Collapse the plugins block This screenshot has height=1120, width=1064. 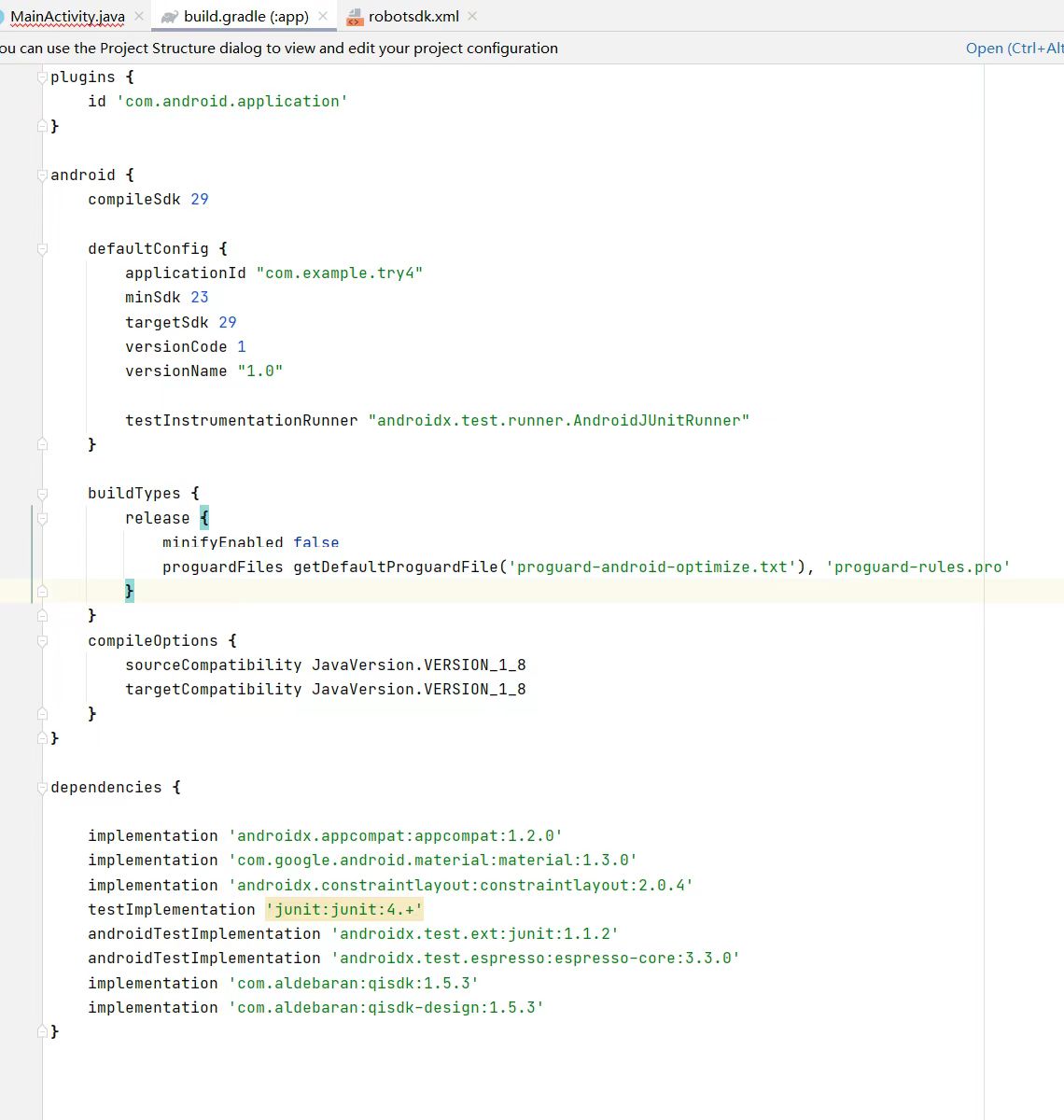pyautogui.click(x=42, y=77)
